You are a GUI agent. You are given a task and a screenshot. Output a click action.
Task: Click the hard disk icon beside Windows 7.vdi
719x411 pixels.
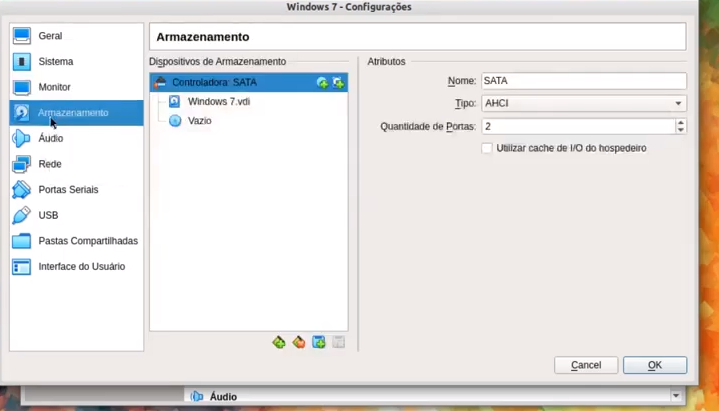tap(175, 101)
